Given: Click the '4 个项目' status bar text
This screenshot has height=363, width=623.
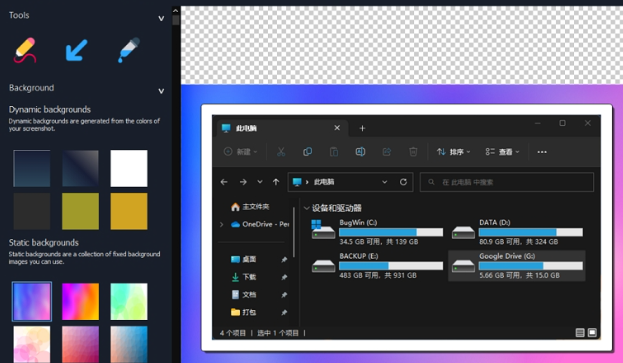Looking at the screenshot, I should pyautogui.click(x=233, y=333).
